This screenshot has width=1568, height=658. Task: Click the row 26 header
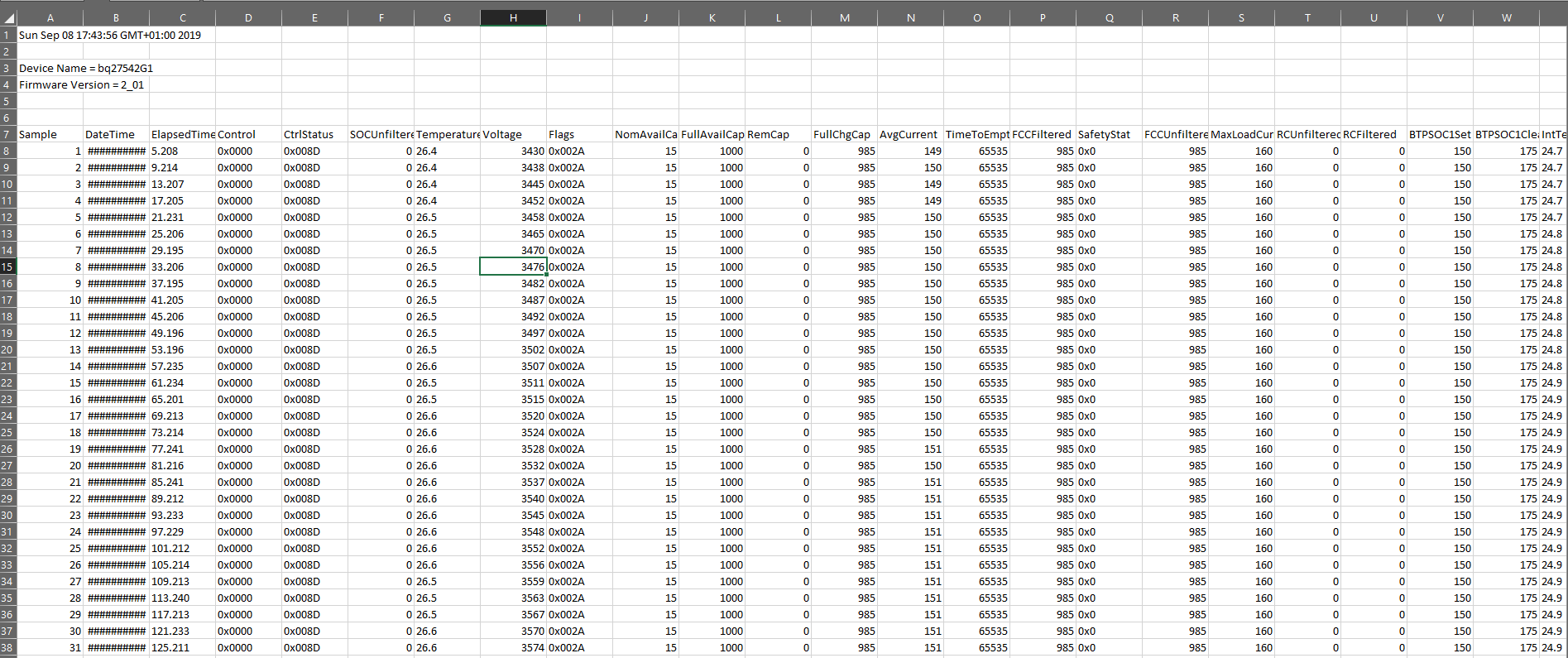(8, 449)
